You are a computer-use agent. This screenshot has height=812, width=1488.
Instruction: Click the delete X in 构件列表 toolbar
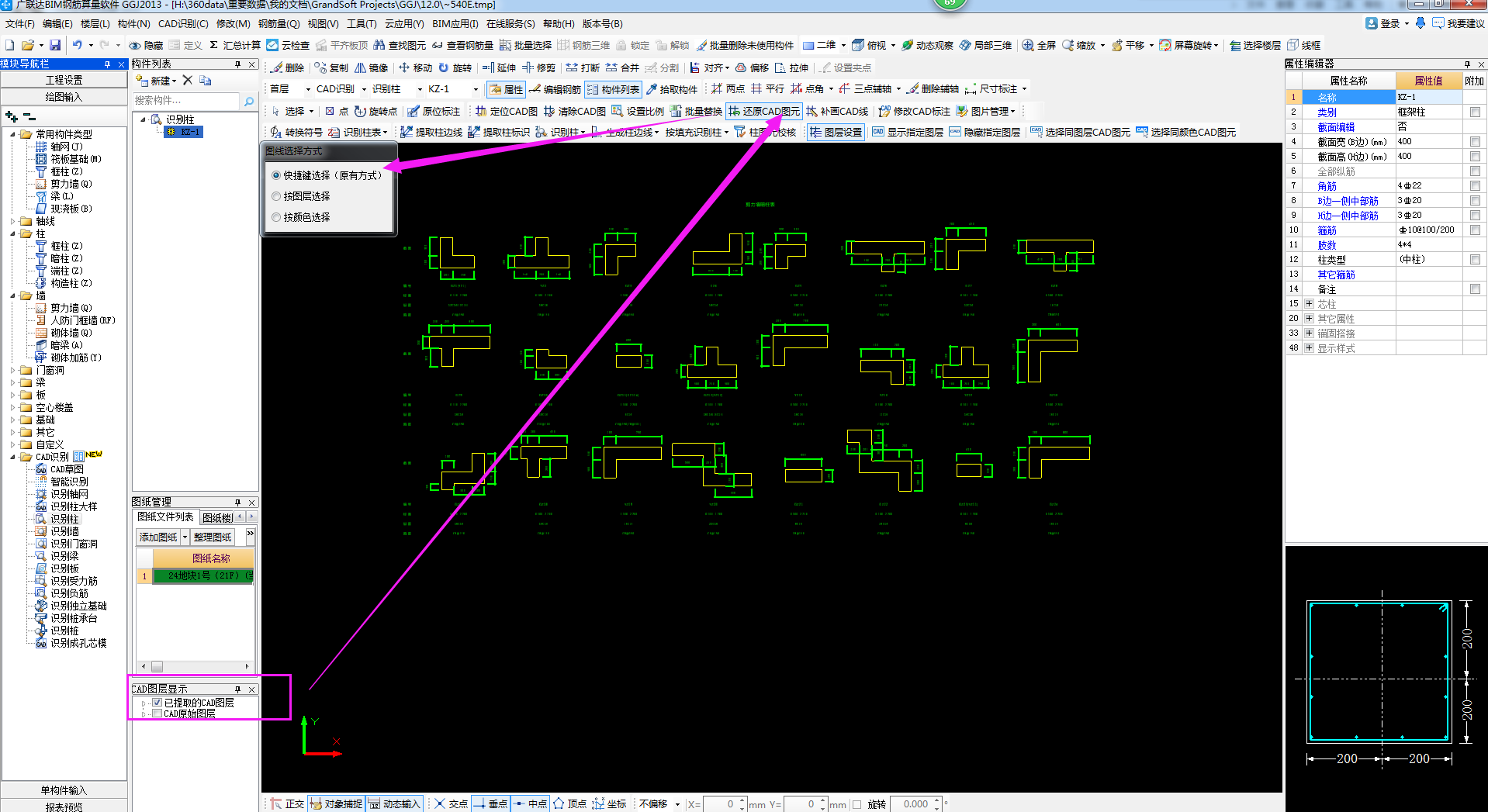point(187,80)
